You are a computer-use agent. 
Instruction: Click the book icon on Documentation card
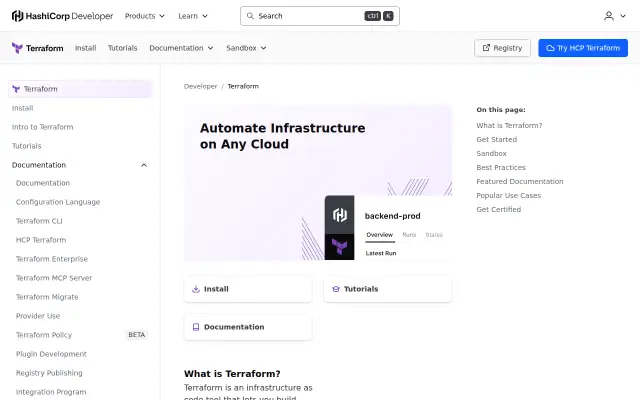pos(196,327)
